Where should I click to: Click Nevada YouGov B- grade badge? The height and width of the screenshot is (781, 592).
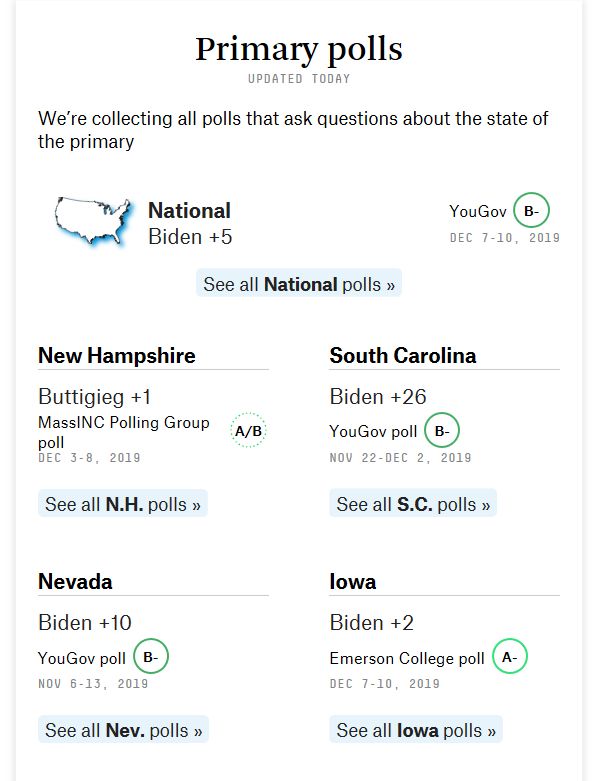click(x=151, y=656)
